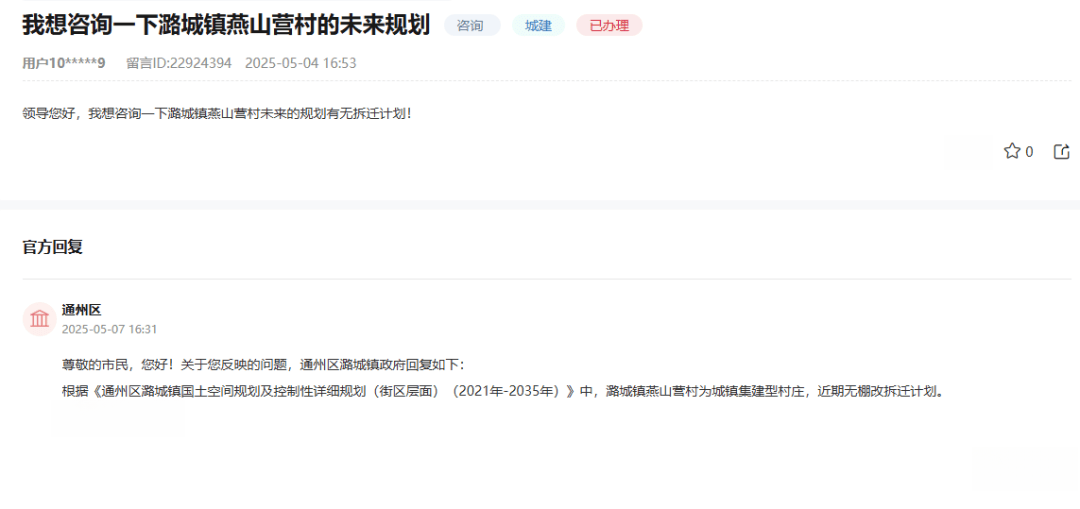This screenshot has width=1080, height=509.
Task: Select the 咨询 tag
Action: tap(472, 25)
